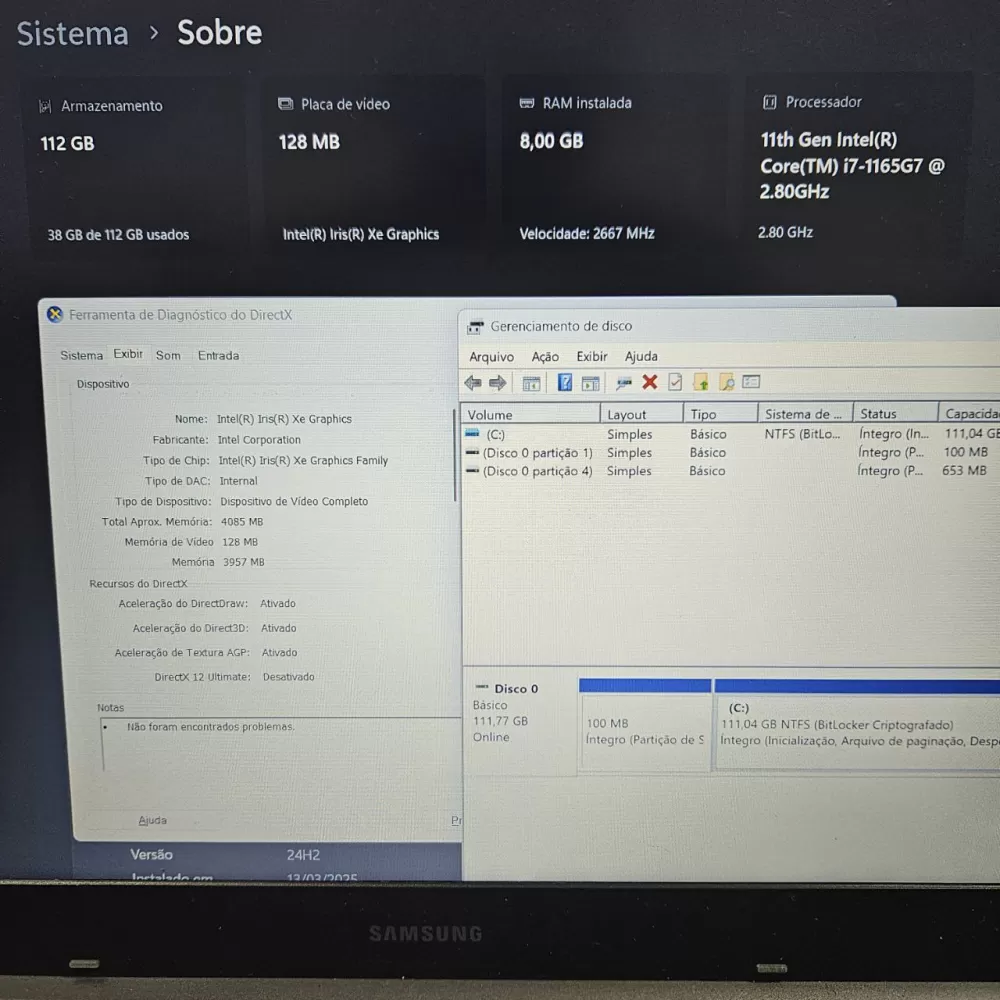Screen dimensions: 1000x1000
Task: Select the (C:) row in volume list
Action: pyautogui.click(x=731, y=434)
